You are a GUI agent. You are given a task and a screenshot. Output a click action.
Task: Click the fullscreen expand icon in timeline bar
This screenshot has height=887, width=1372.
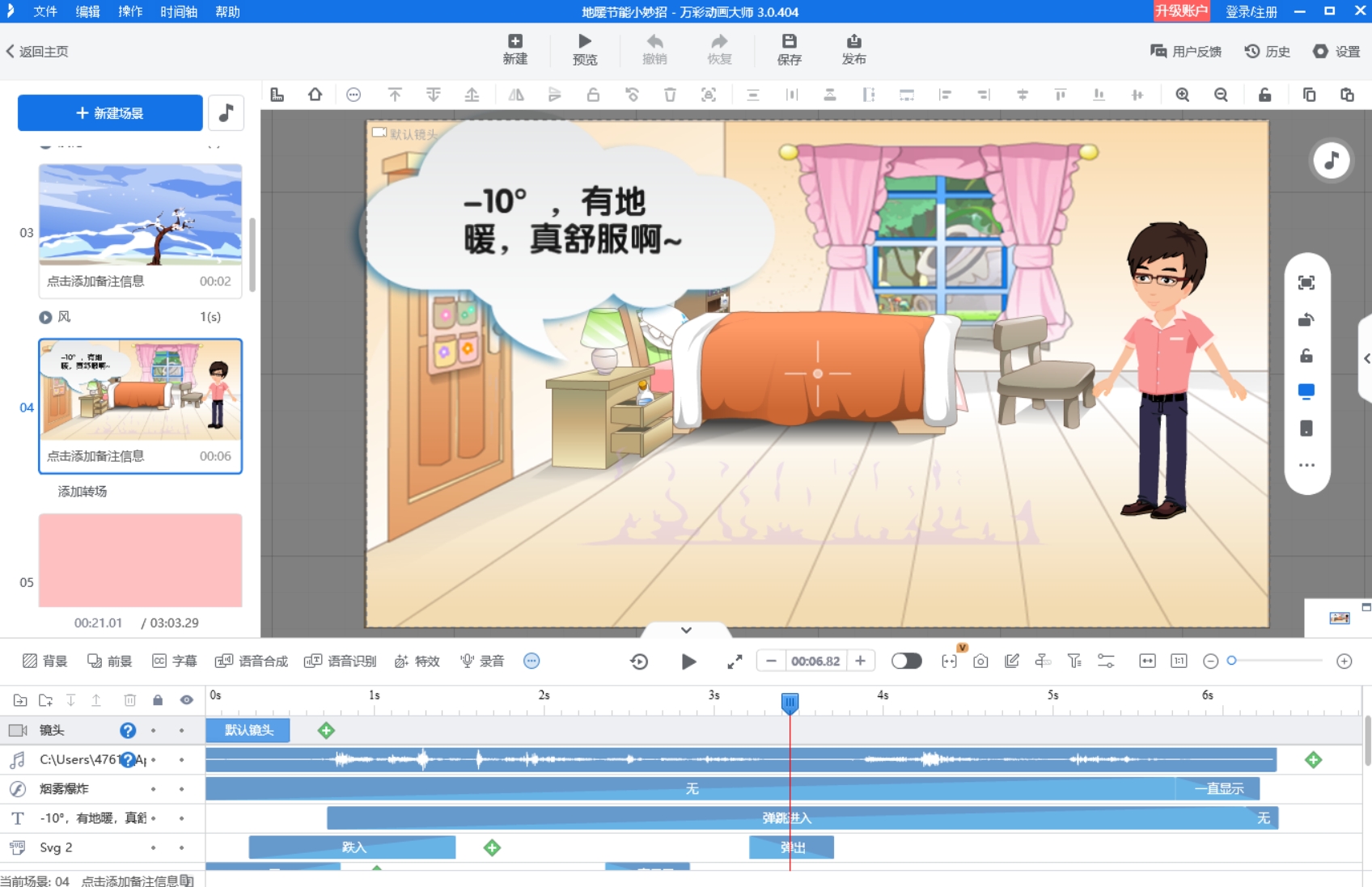coord(735,661)
